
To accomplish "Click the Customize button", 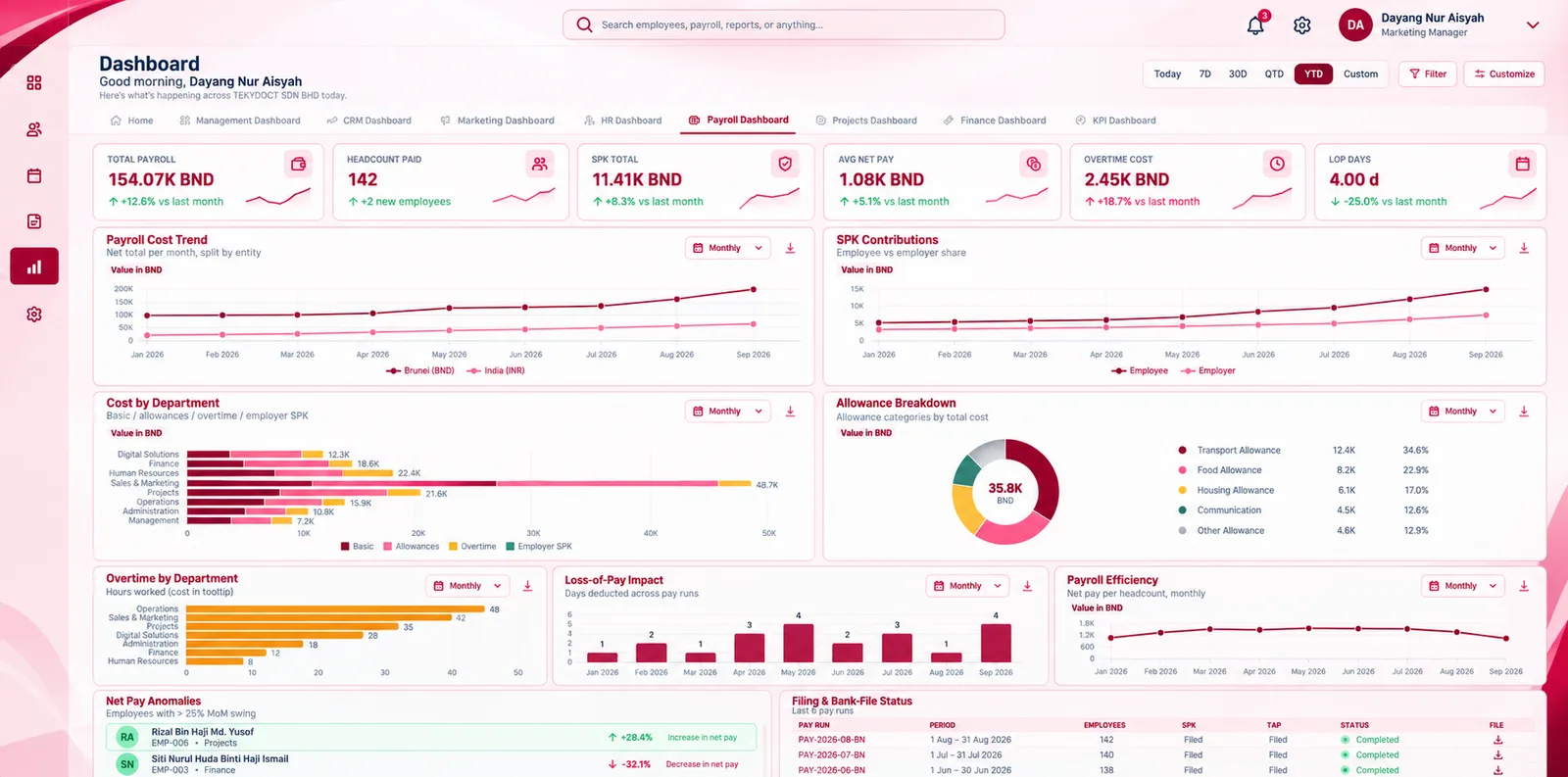I will pos(1504,73).
